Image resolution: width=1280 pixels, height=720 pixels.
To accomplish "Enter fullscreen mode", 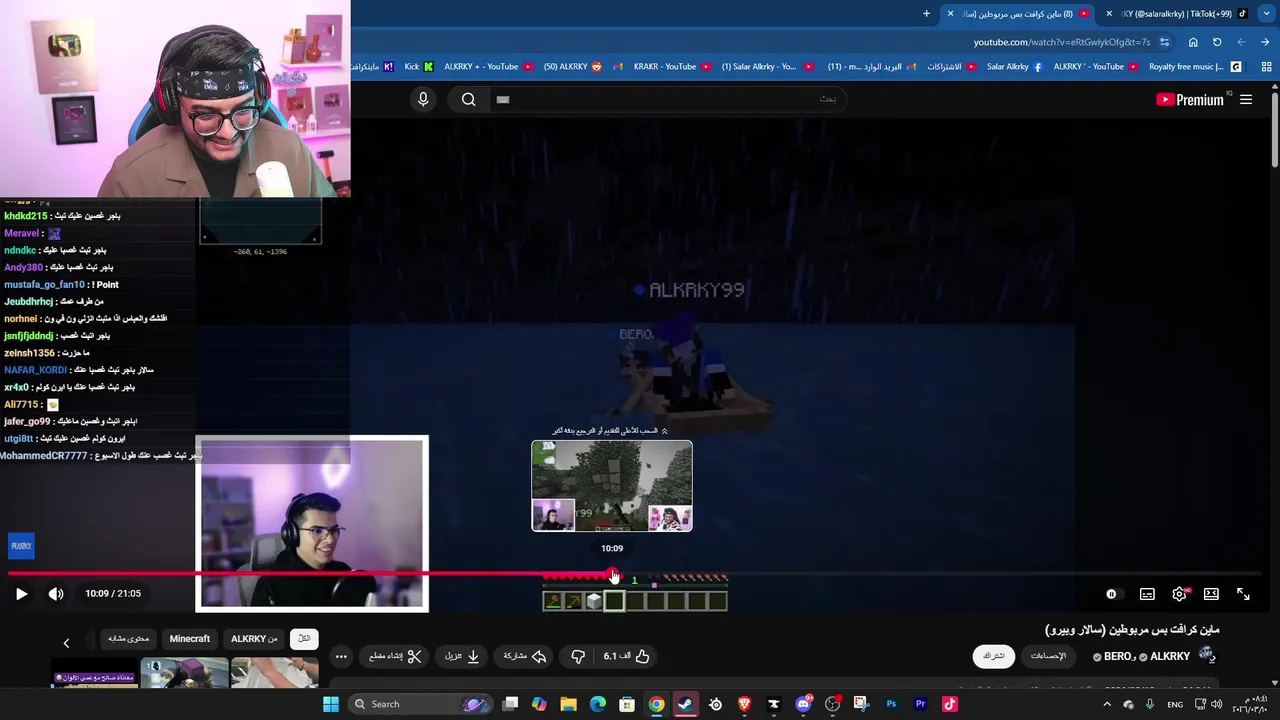I will (x=1243, y=594).
